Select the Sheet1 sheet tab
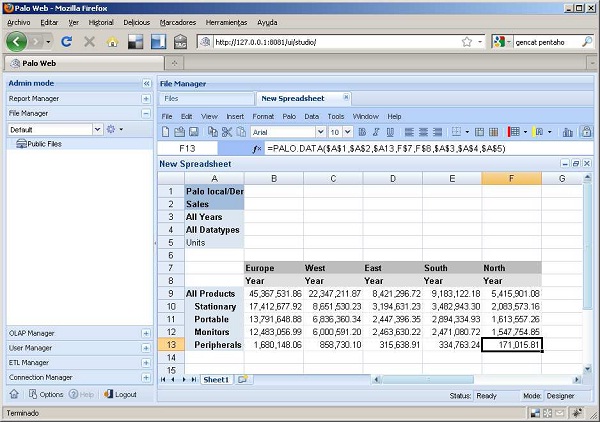The height and width of the screenshot is (422, 600). [216, 380]
